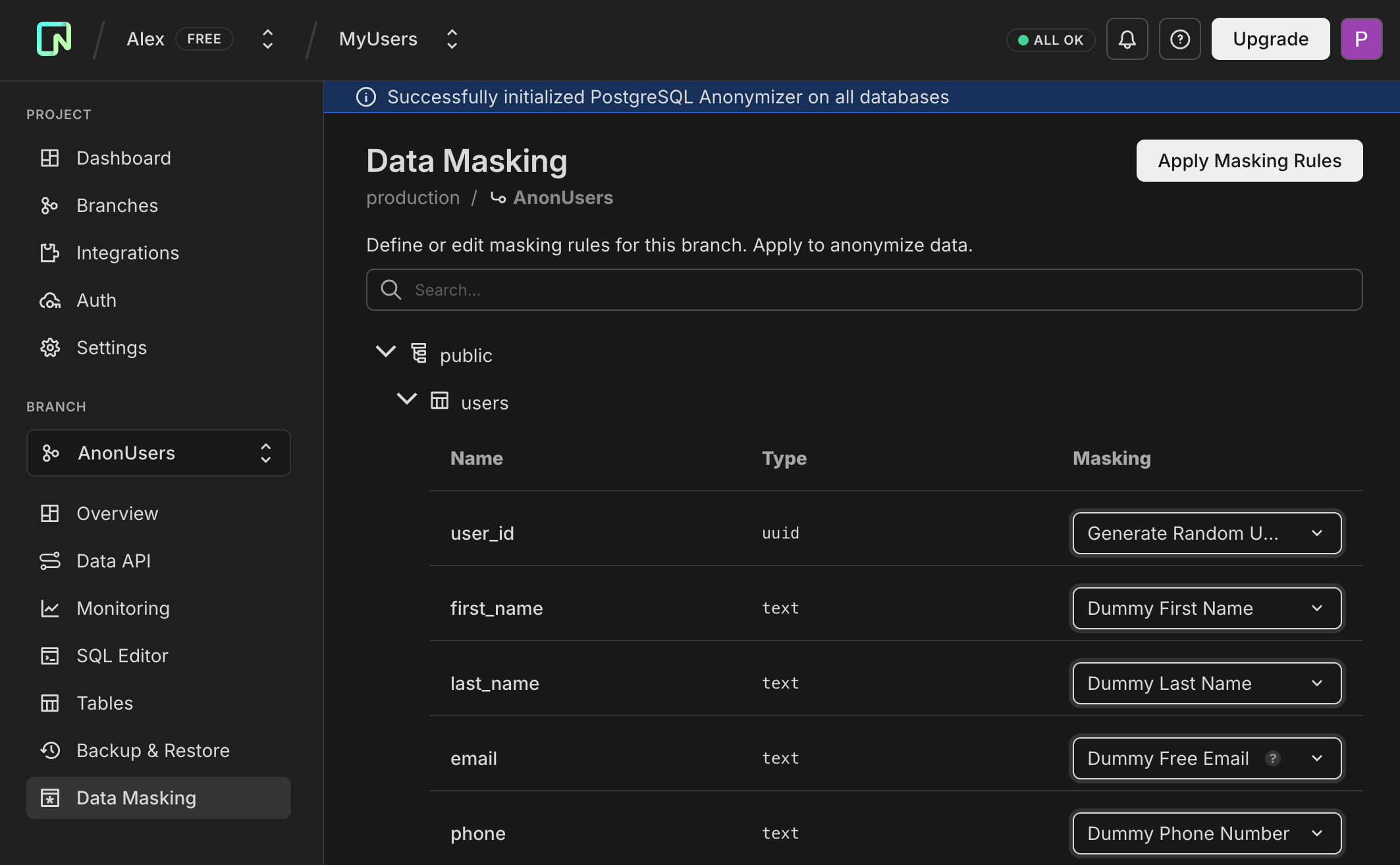Click the Upgrade button
Viewport: 1400px width, 865px height.
pos(1270,38)
